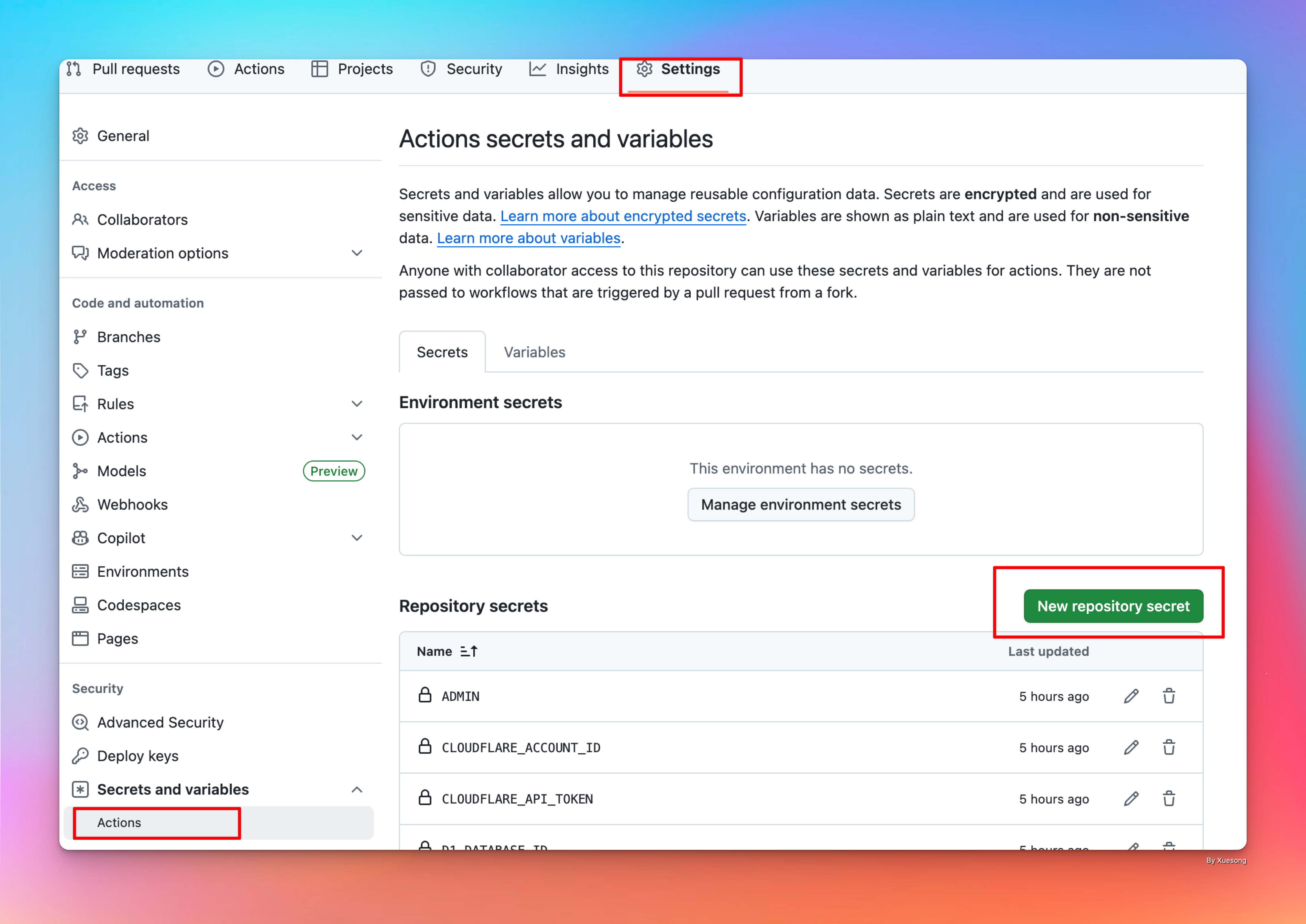Click the Webhooks icon
The width and height of the screenshot is (1306, 924).
(80, 505)
